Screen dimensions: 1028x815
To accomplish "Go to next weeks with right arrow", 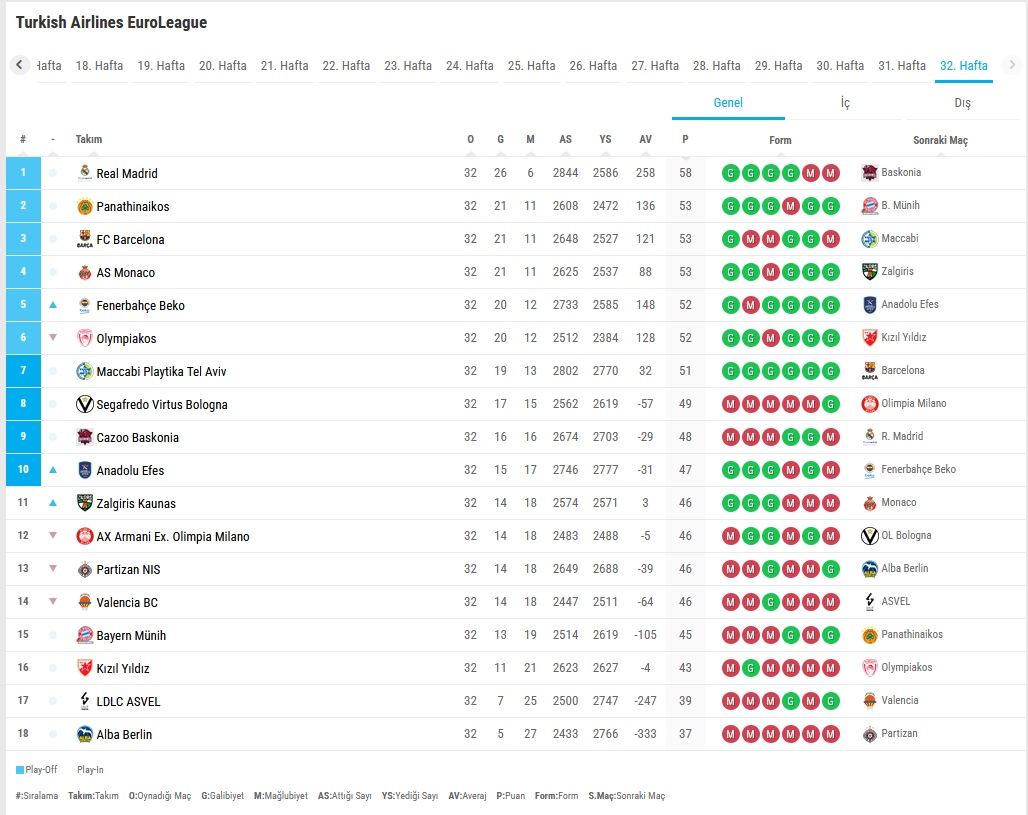I will 1012,65.
